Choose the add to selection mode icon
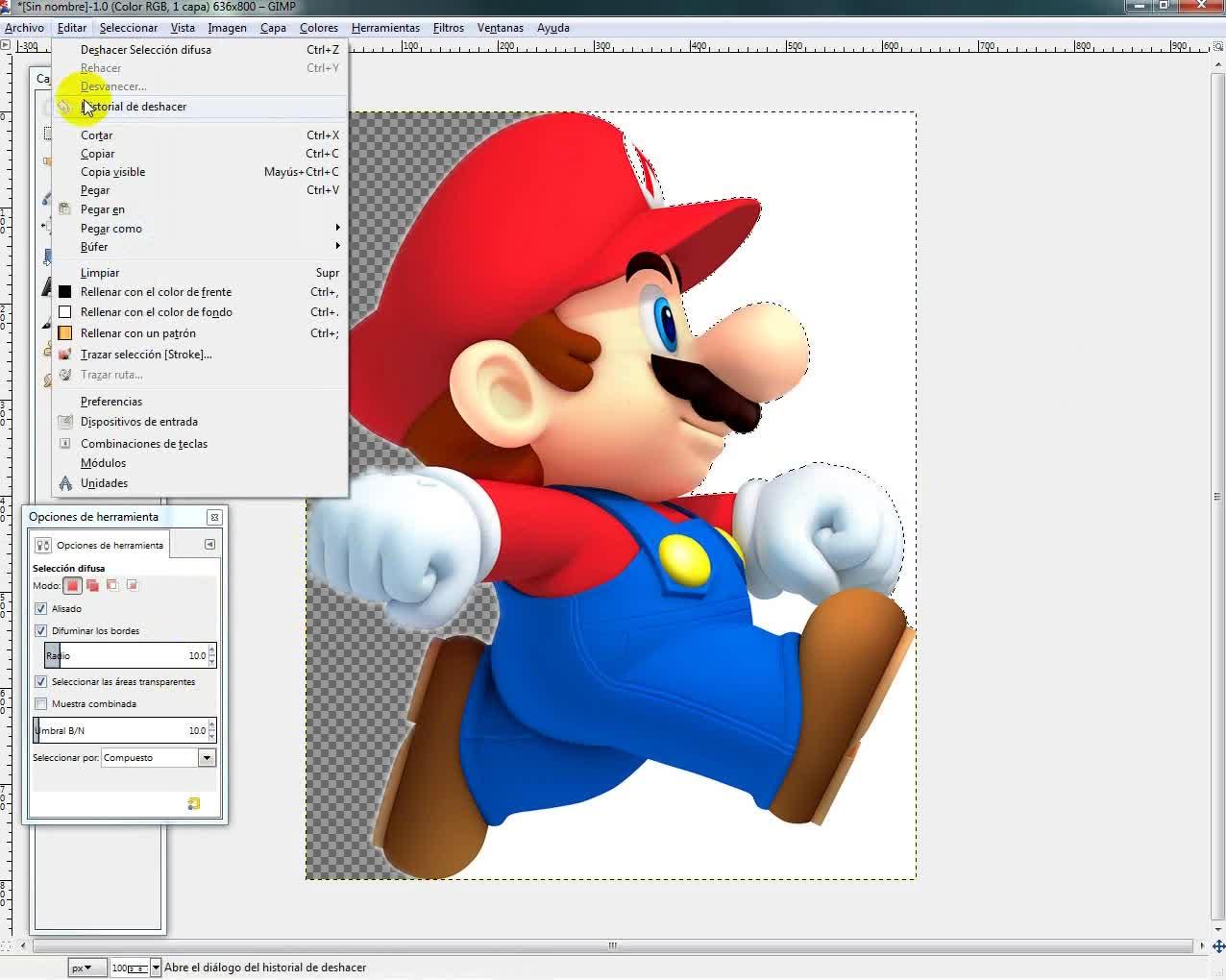Image resolution: width=1226 pixels, height=980 pixels. (x=93, y=585)
